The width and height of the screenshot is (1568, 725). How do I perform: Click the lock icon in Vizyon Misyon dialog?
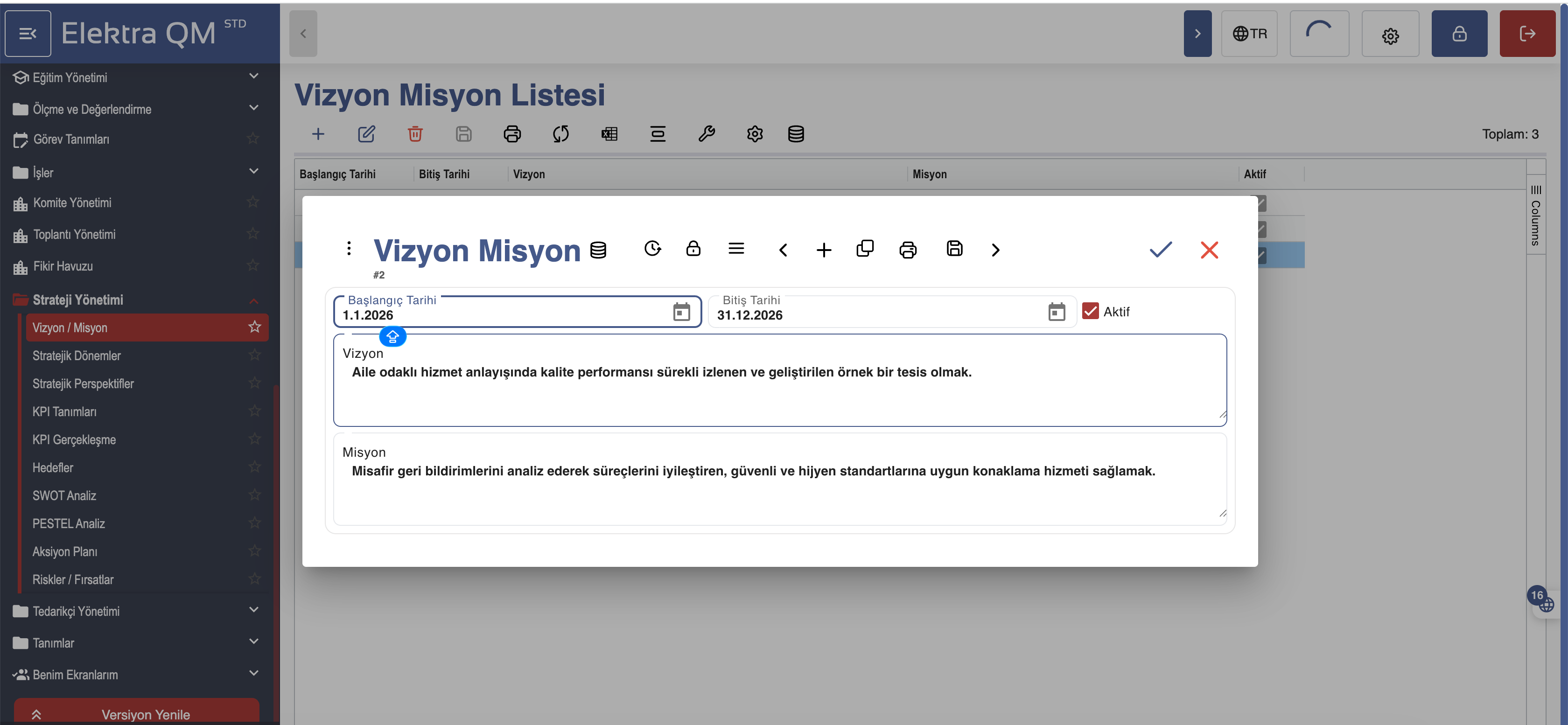(x=693, y=248)
